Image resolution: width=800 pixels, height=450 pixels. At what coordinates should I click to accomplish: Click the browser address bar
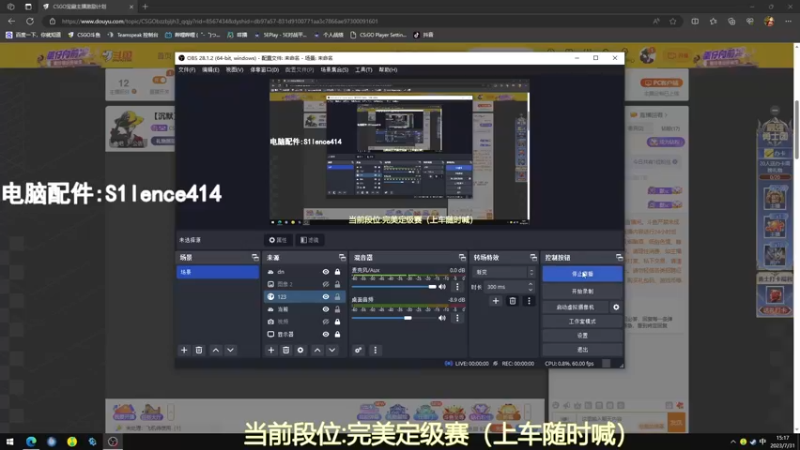click(x=352, y=21)
